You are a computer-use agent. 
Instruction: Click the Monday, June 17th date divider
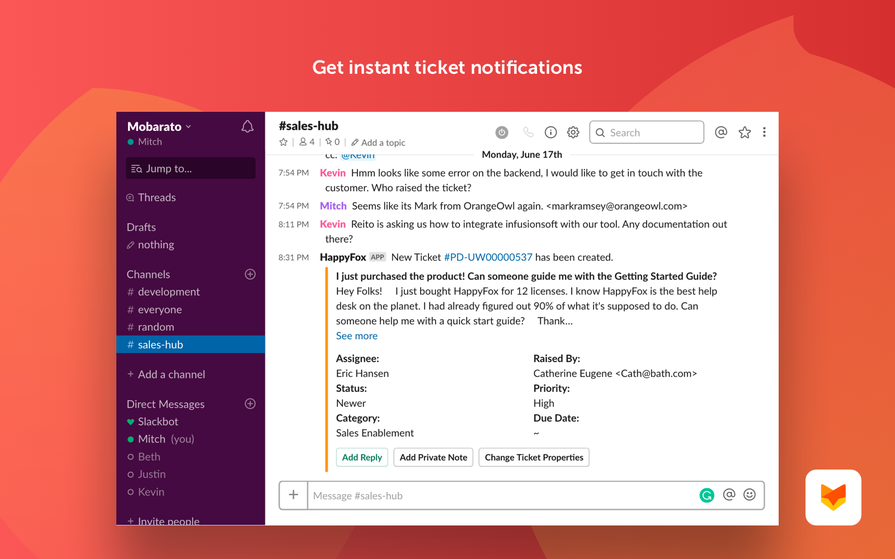point(522,154)
